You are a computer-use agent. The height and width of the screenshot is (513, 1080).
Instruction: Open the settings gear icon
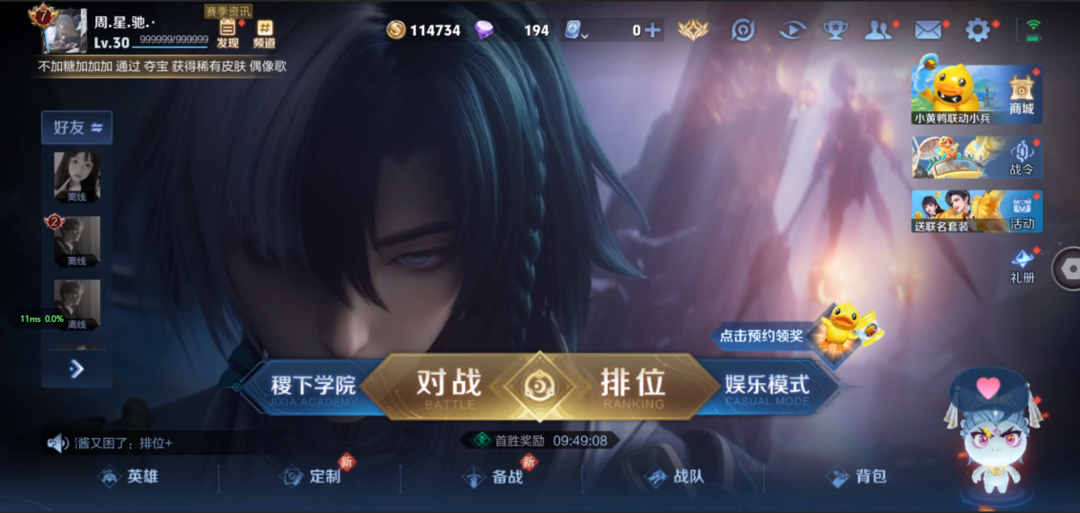click(977, 30)
